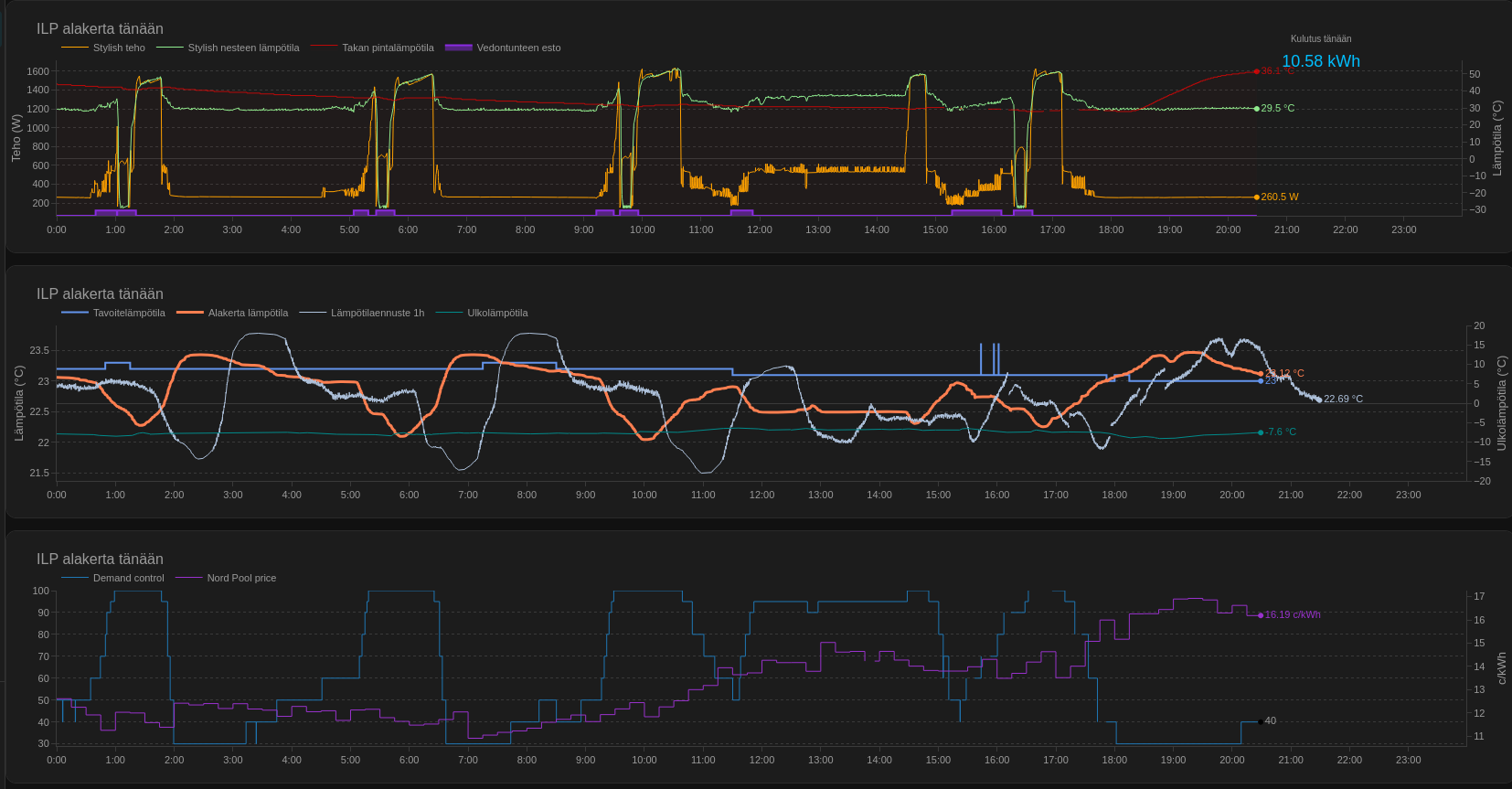Open the panel menu above Stylish teho legend
This screenshot has width=1512, height=789.
[x=100, y=28]
